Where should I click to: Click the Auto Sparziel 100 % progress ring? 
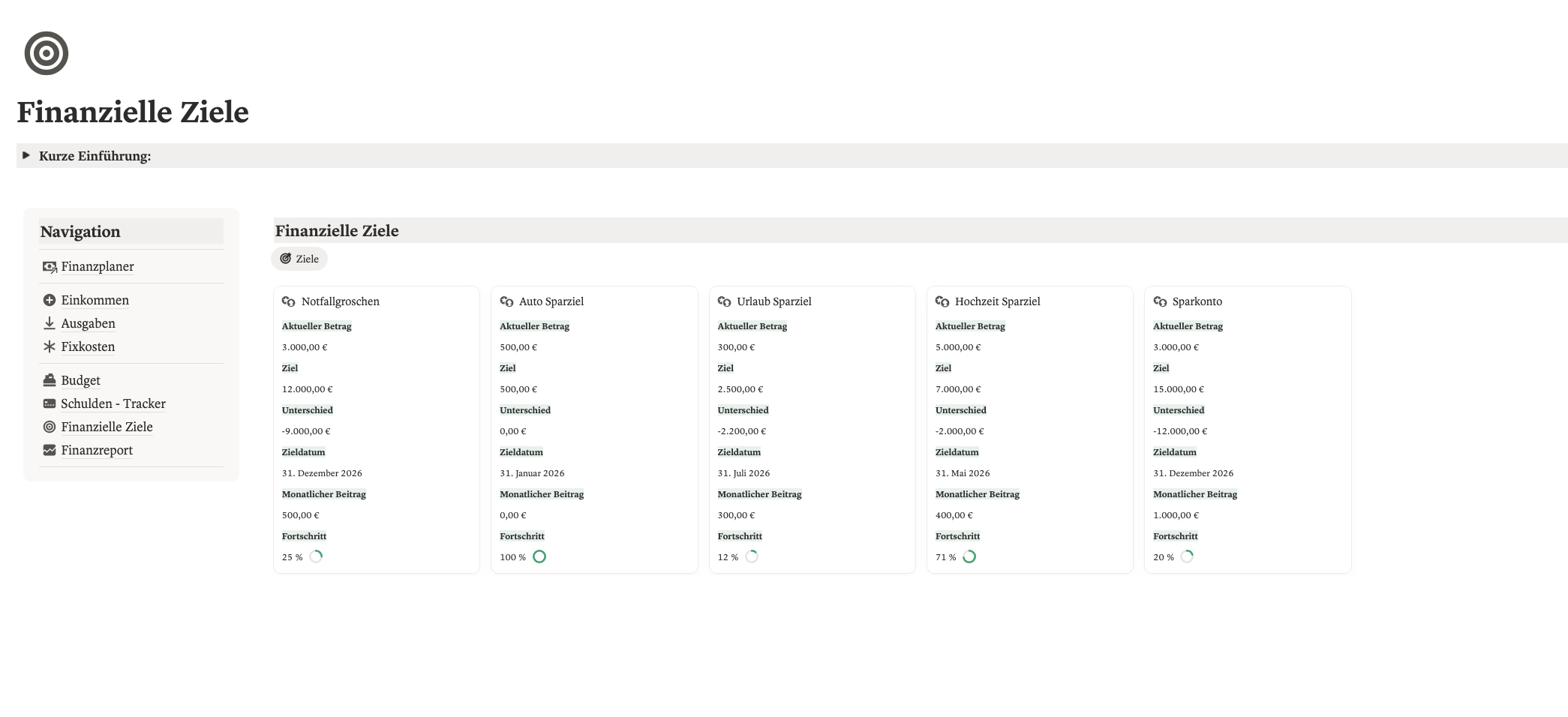click(539, 556)
